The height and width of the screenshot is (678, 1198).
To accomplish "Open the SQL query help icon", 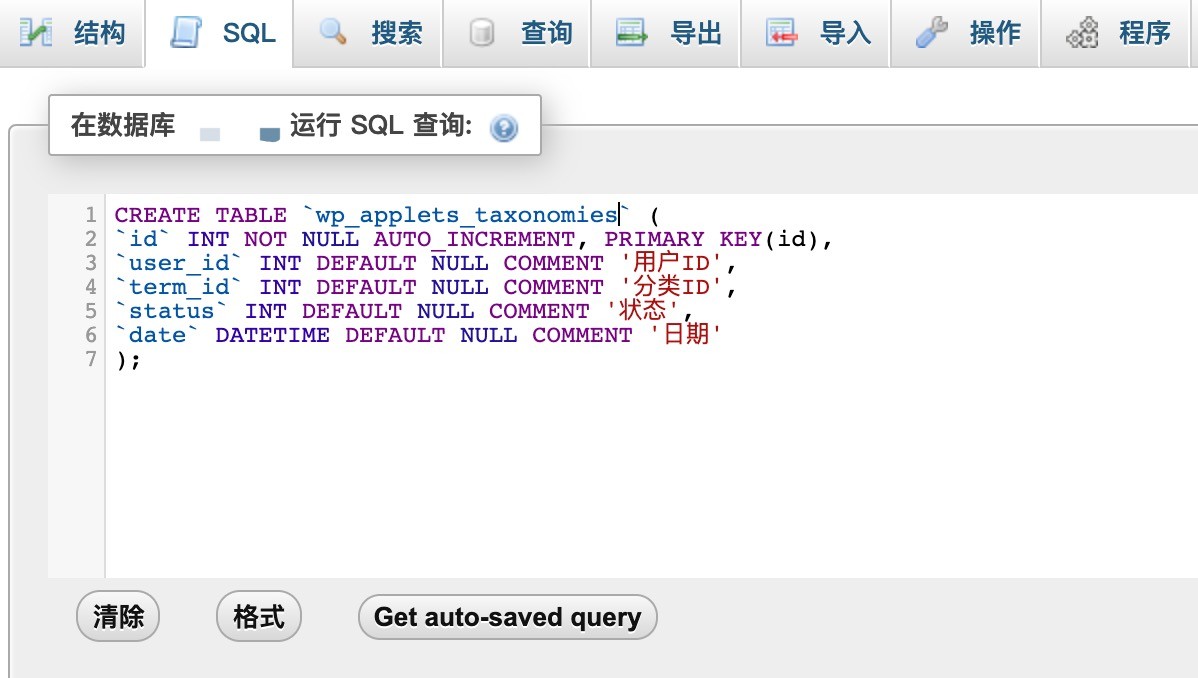I will point(503,128).
